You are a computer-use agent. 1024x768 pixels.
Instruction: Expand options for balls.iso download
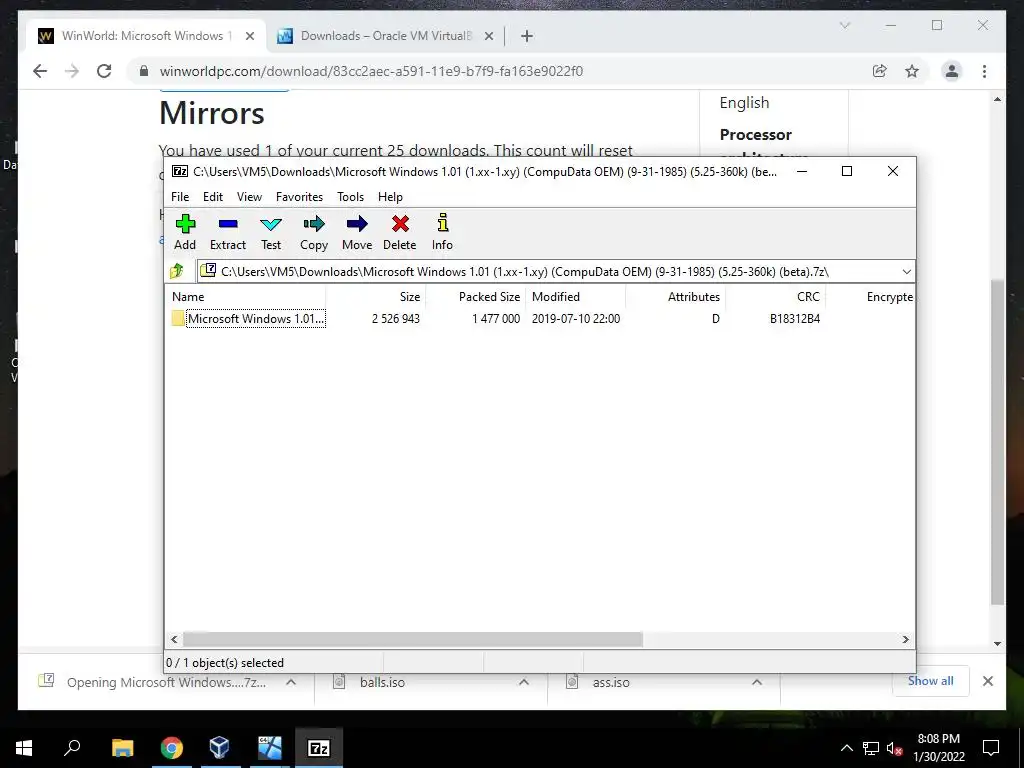tap(524, 682)
